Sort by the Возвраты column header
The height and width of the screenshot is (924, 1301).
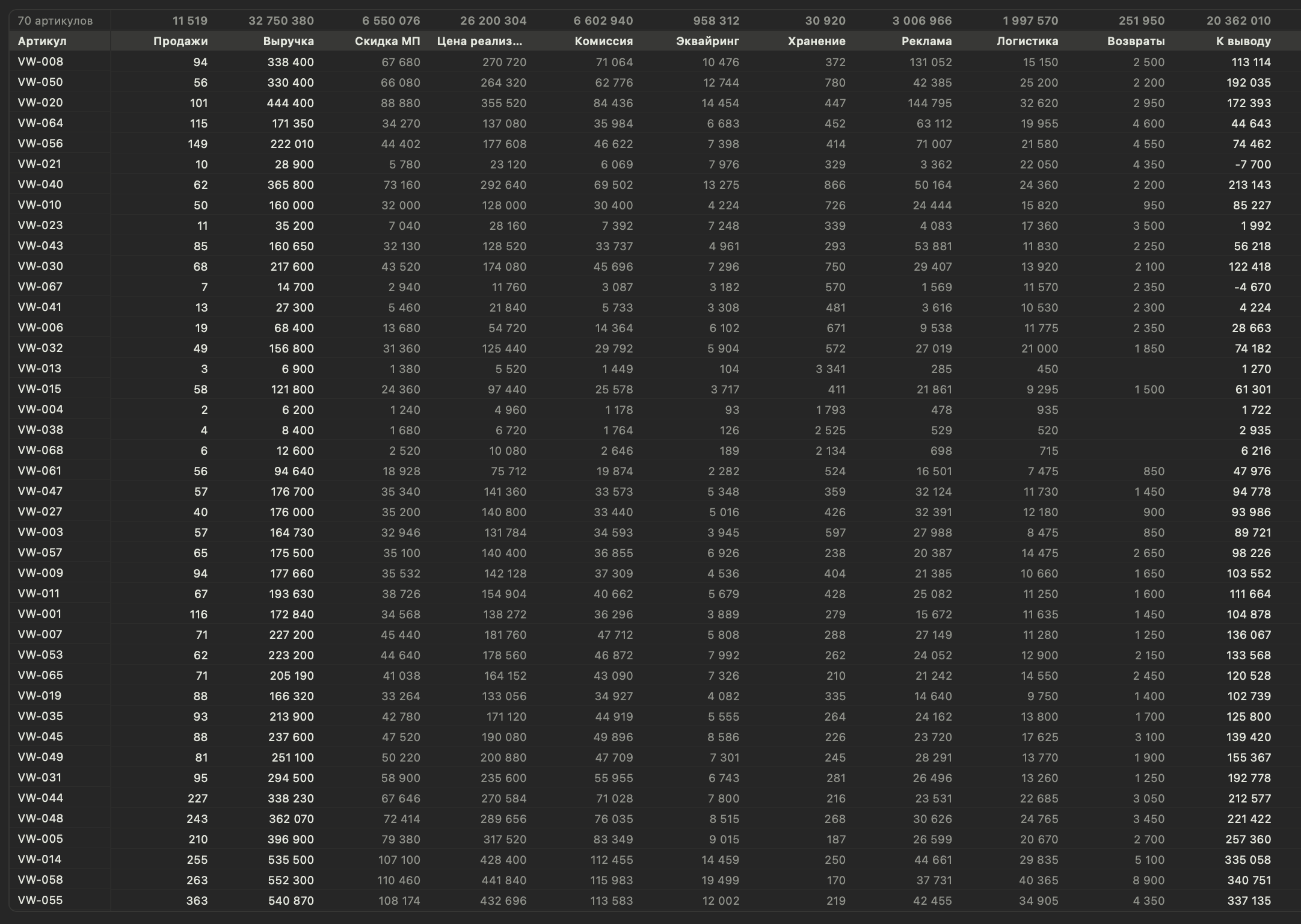(1136, 42)
